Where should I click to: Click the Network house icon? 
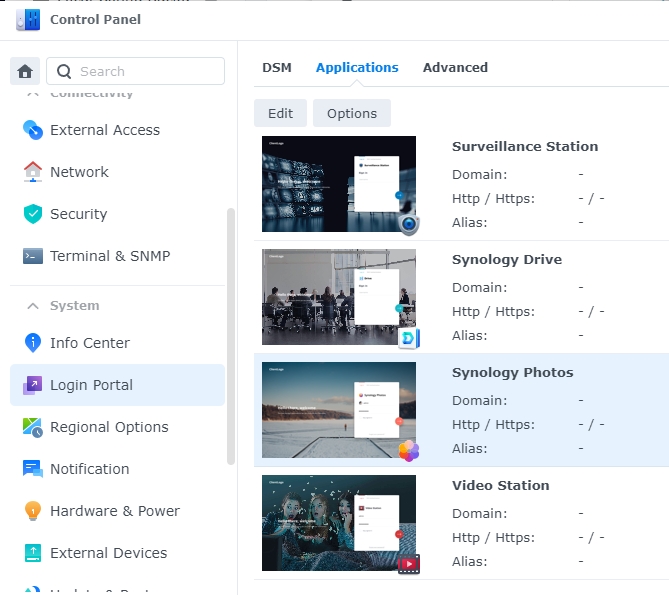[x=33, y=172]
